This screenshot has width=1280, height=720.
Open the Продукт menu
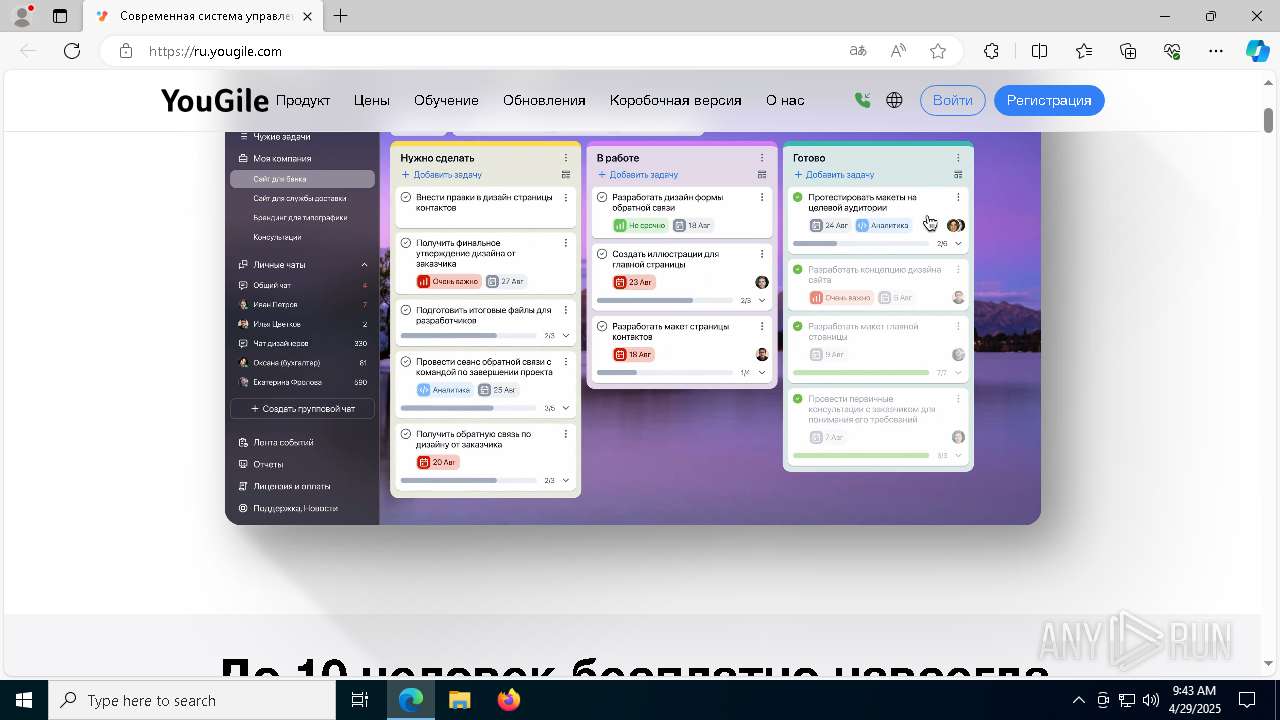(303, 100)
